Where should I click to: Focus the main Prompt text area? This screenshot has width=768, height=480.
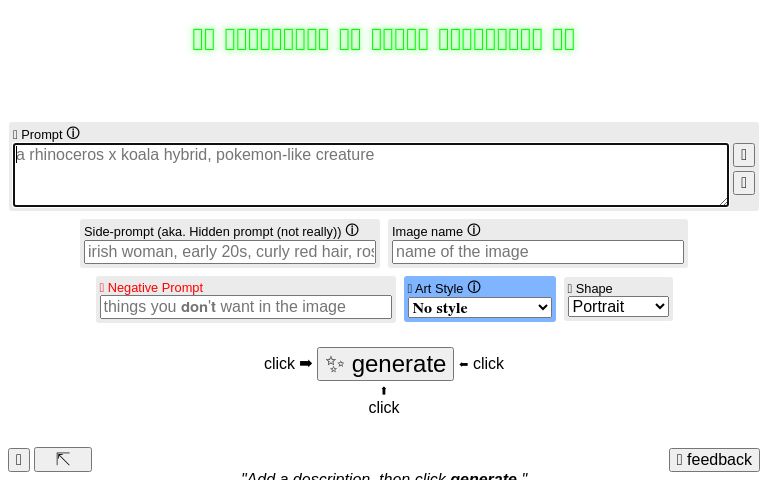click(x=370, y=176)
